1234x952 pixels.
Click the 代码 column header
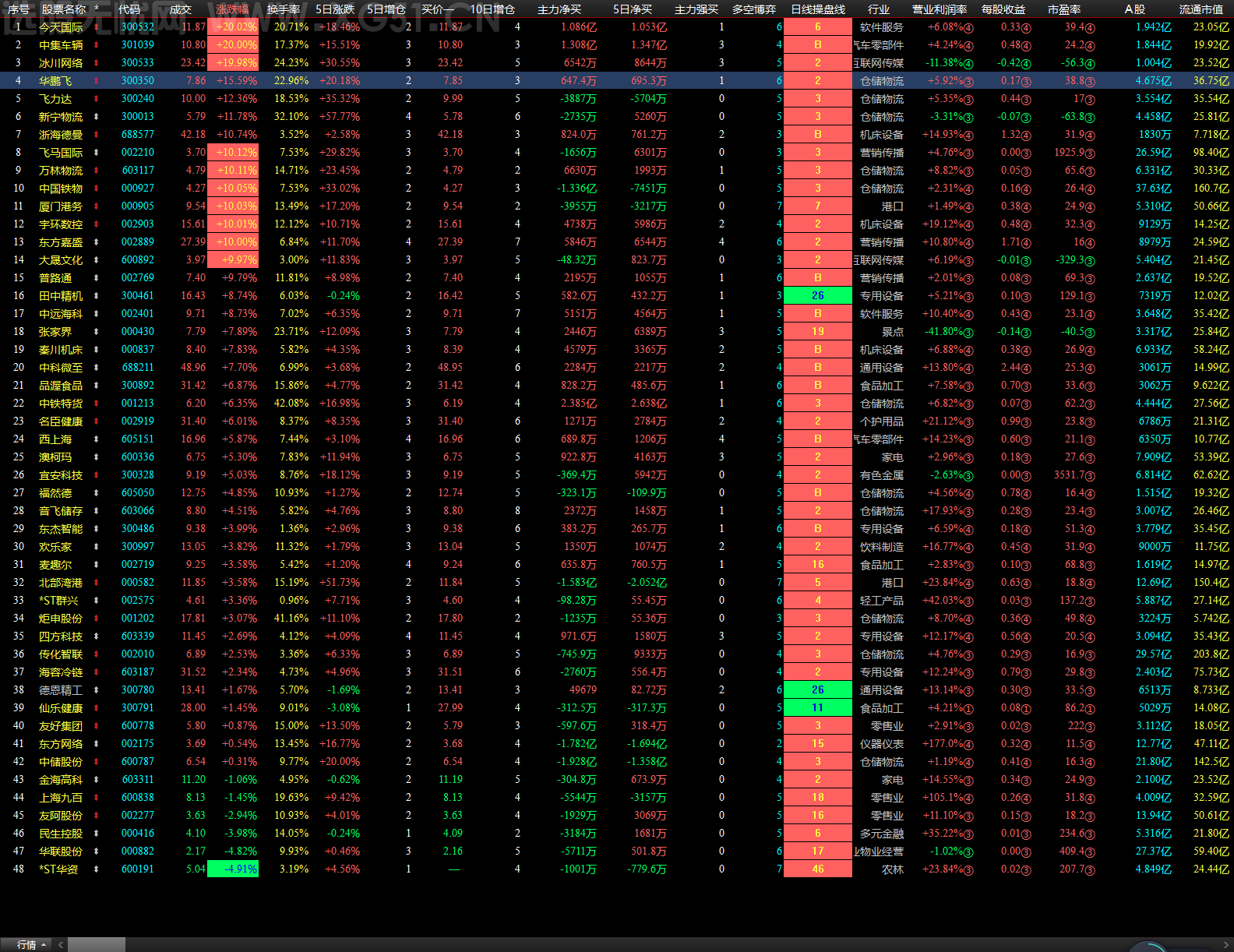tap(129, 9)
